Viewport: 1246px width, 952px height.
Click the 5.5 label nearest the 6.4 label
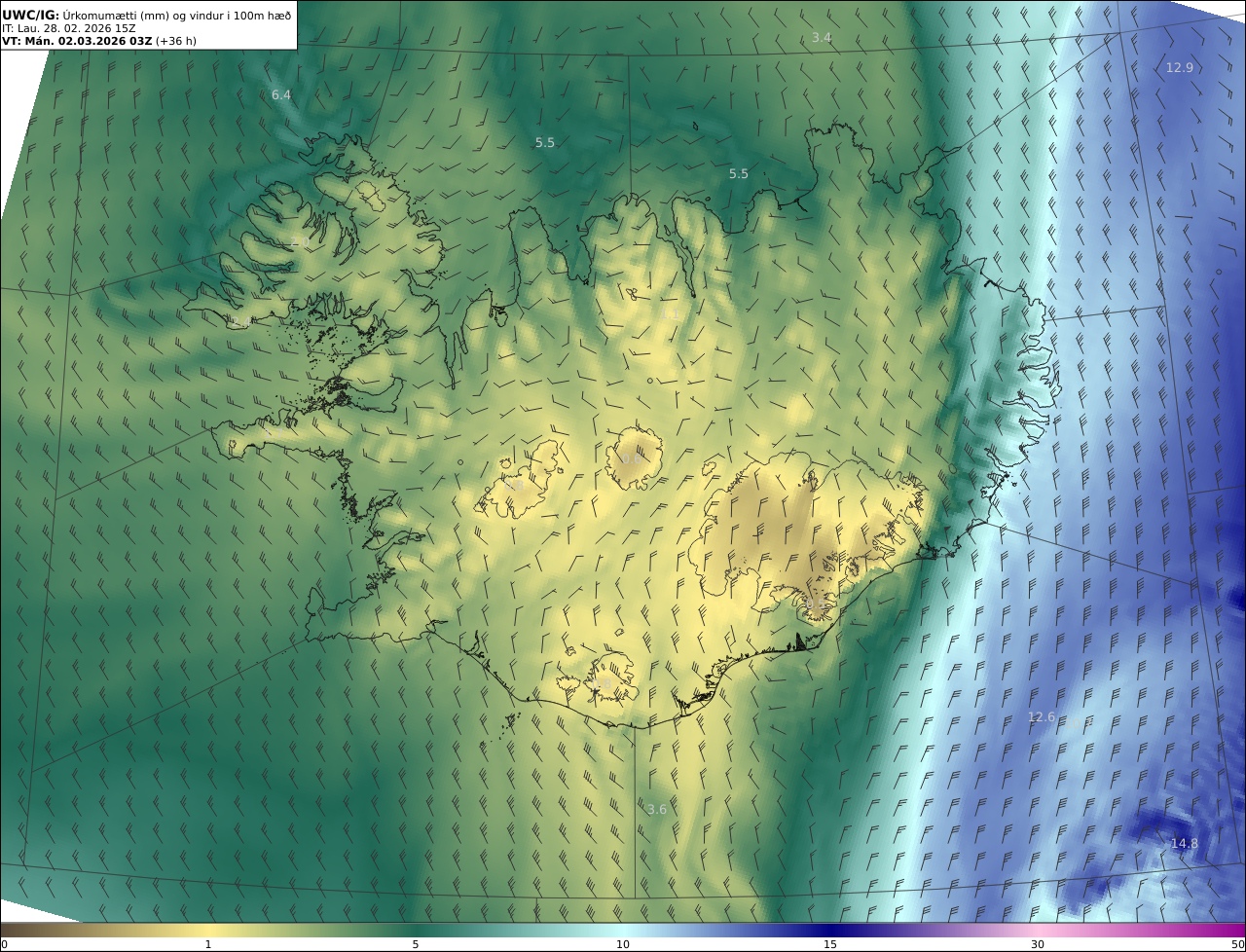[545, 142]
